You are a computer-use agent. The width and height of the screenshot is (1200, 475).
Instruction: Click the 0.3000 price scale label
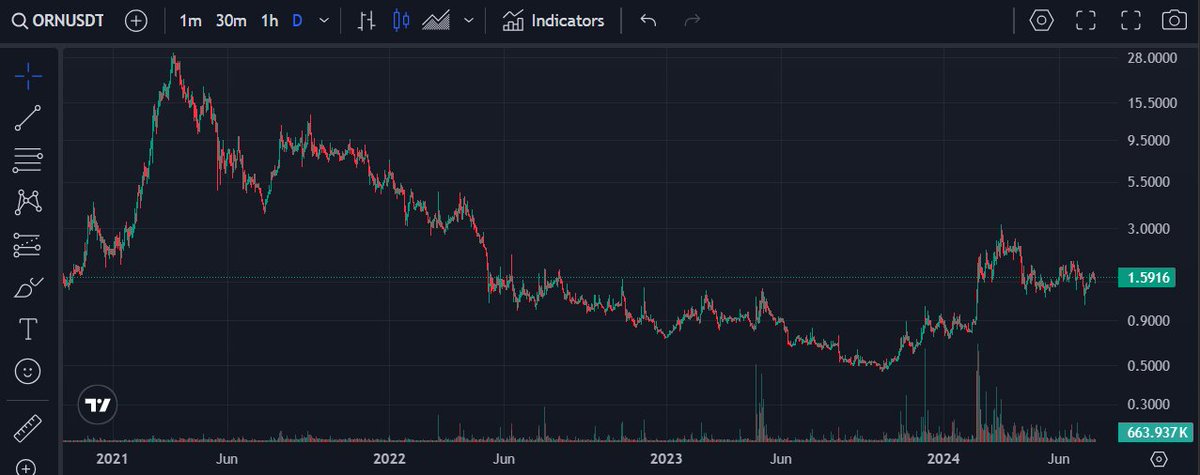pos(1149,405)
